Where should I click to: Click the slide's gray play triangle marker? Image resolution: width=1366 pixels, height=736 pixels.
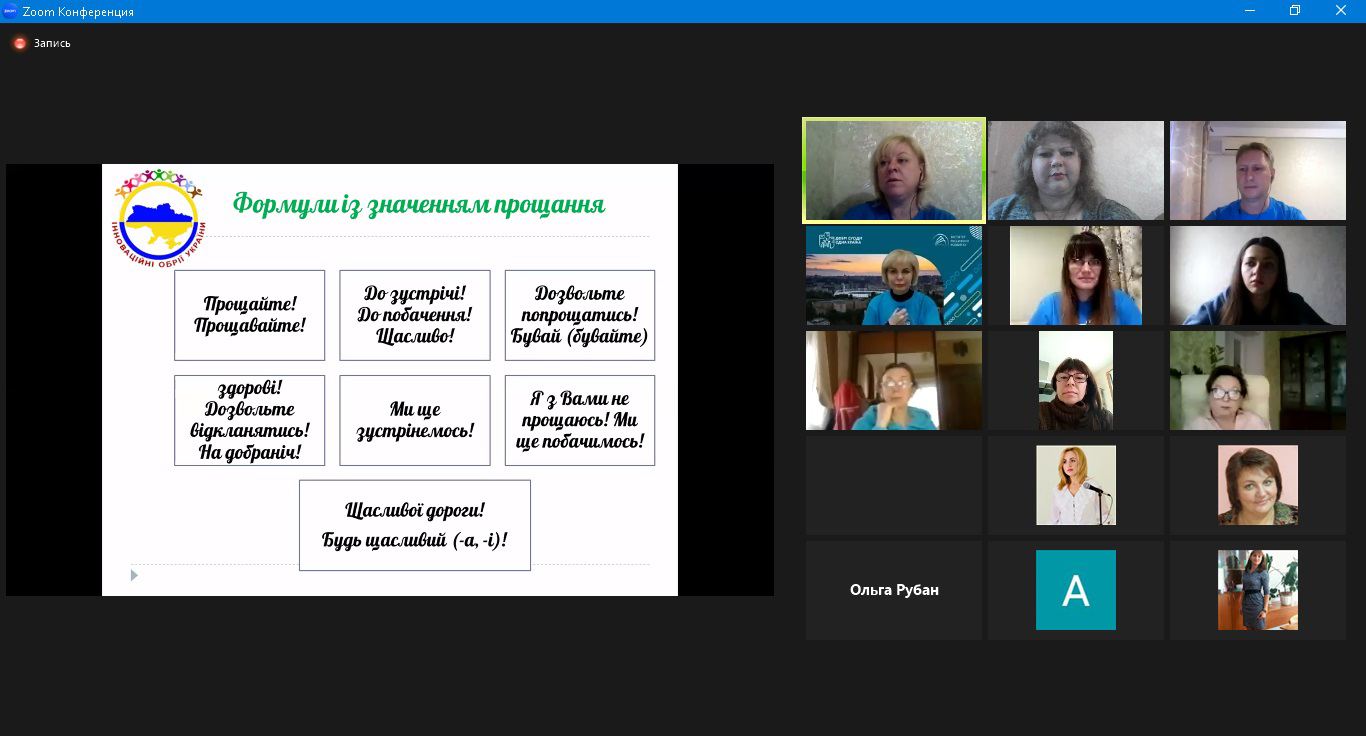tap(134, 575)
